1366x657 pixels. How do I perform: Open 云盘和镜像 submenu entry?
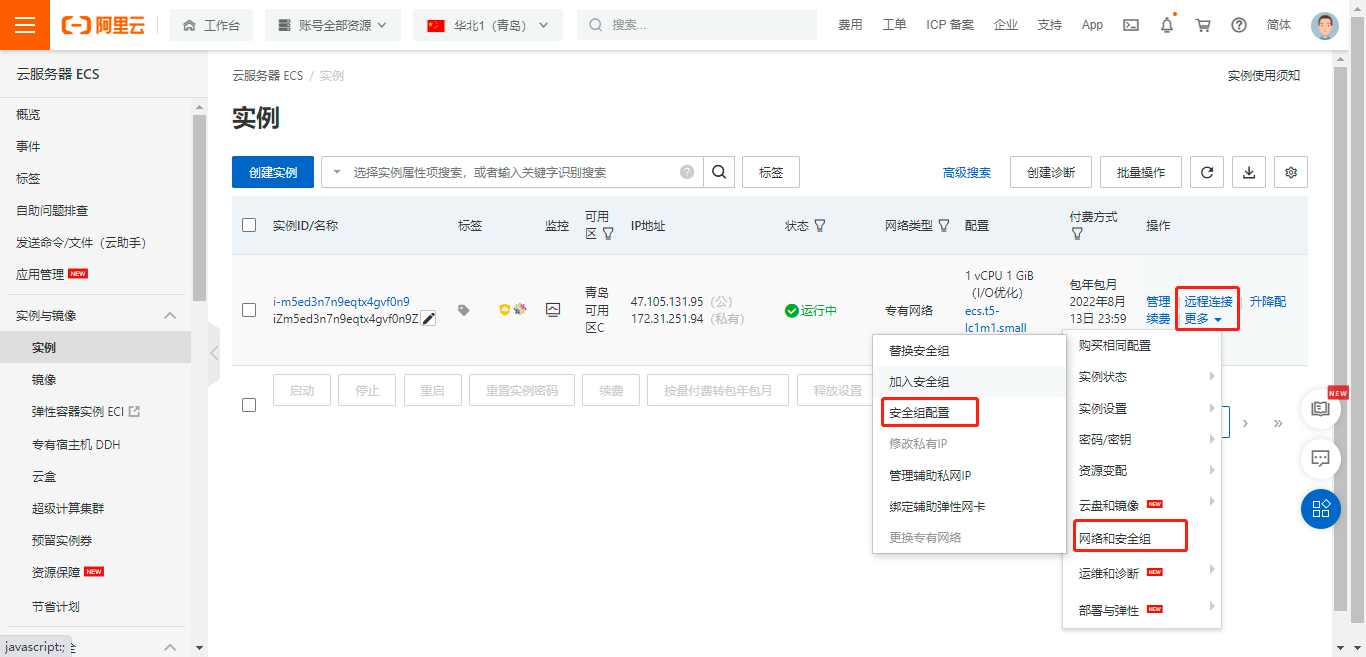tap(1141, 505)
